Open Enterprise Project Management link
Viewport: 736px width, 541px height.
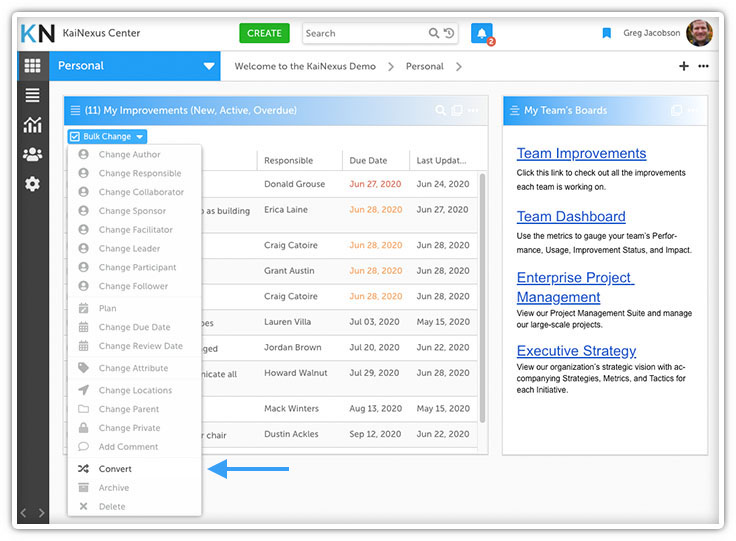(575, 287)
